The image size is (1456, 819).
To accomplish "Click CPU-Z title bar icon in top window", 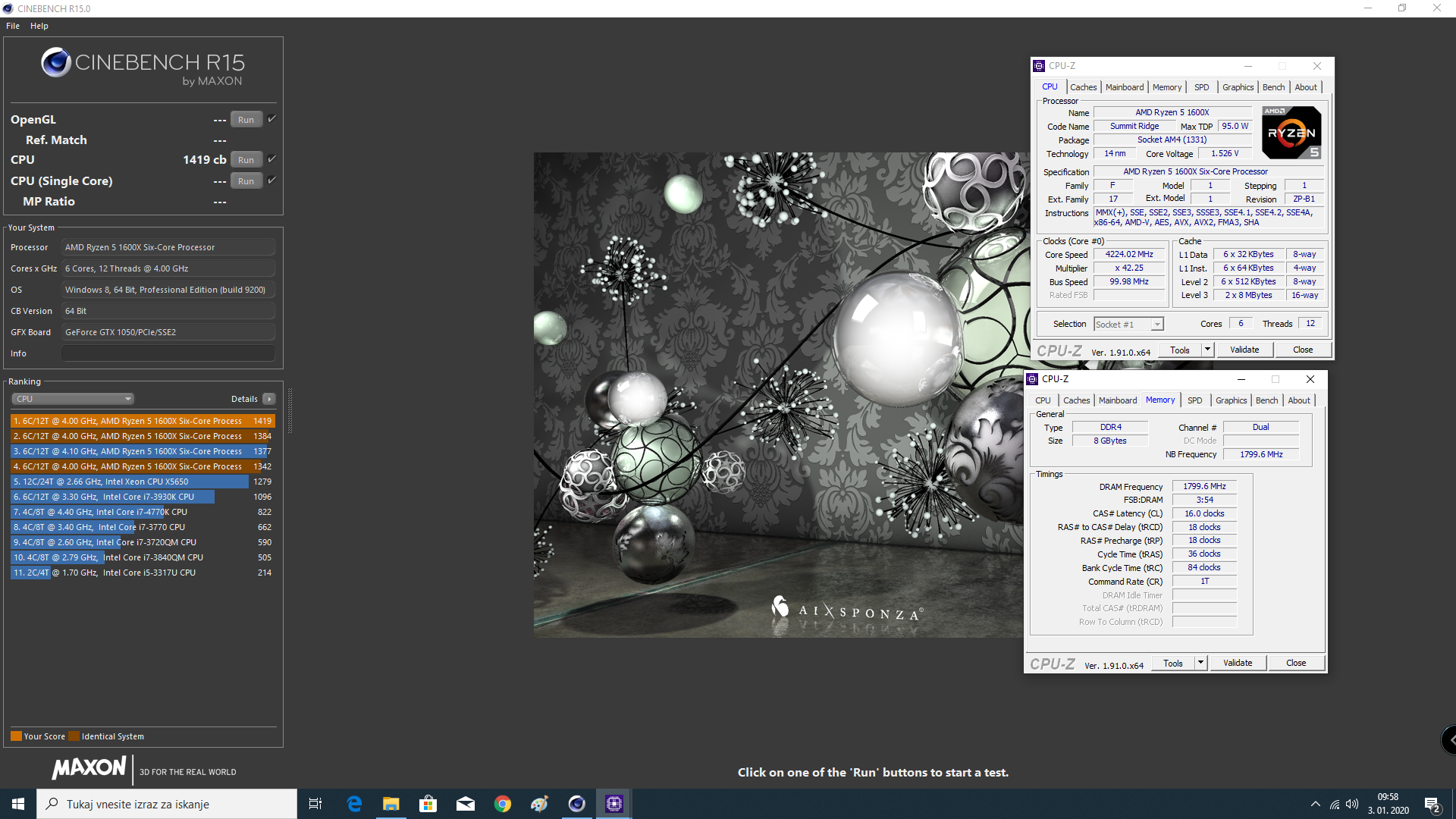I will point(1040,66).
